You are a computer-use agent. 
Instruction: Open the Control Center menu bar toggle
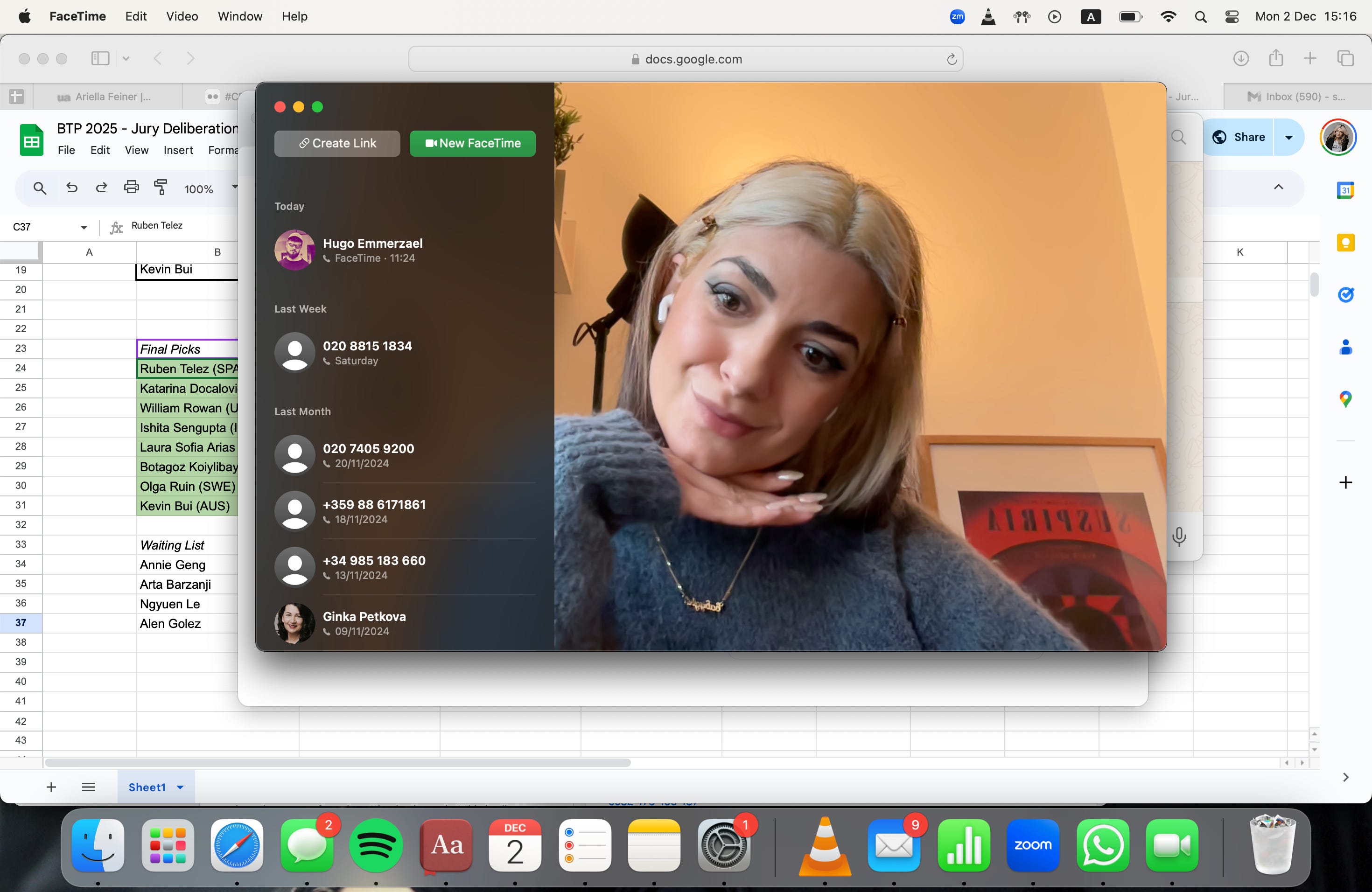tap(1232, 17)
